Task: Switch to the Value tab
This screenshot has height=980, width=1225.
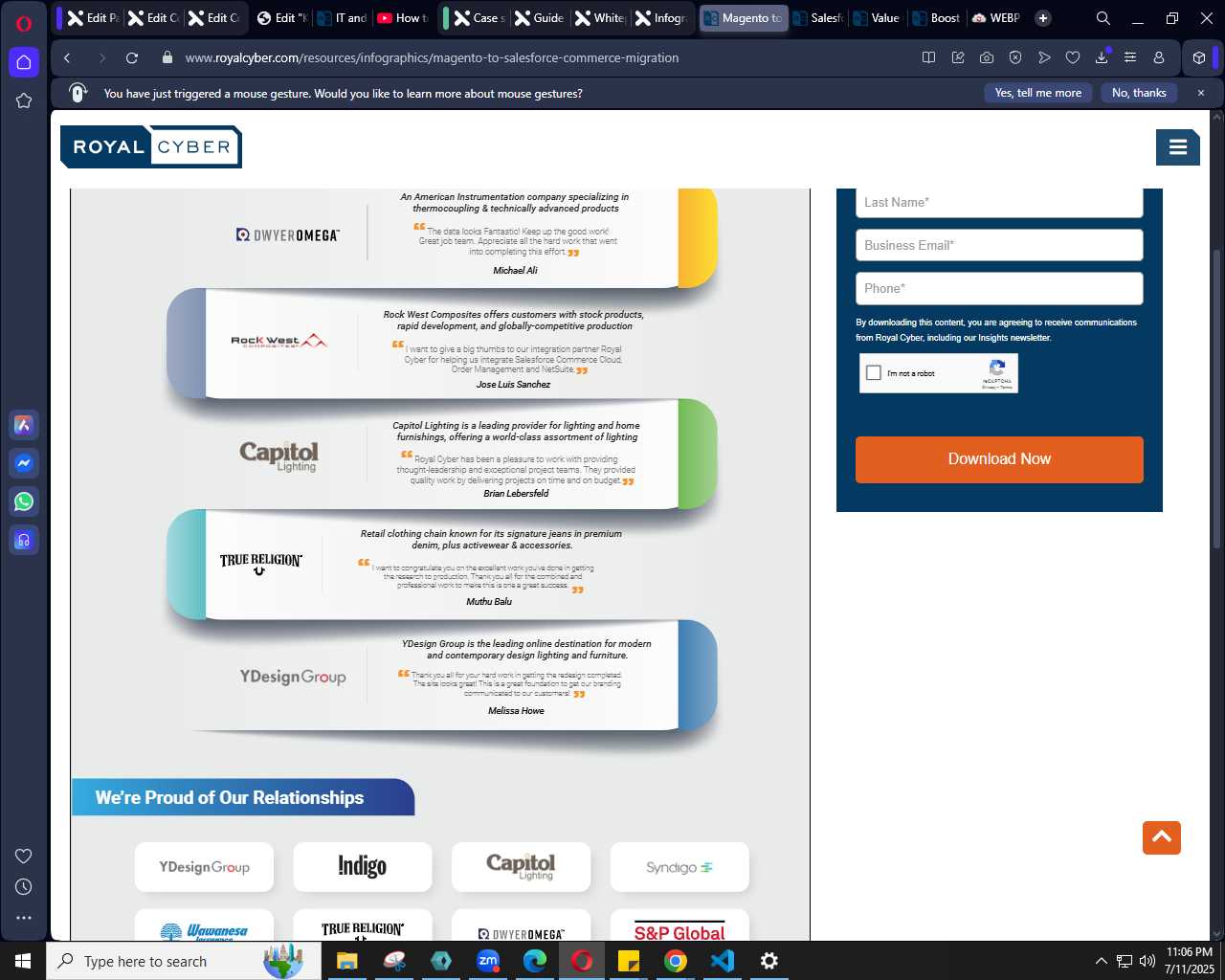Action: [x=876, y=18]
